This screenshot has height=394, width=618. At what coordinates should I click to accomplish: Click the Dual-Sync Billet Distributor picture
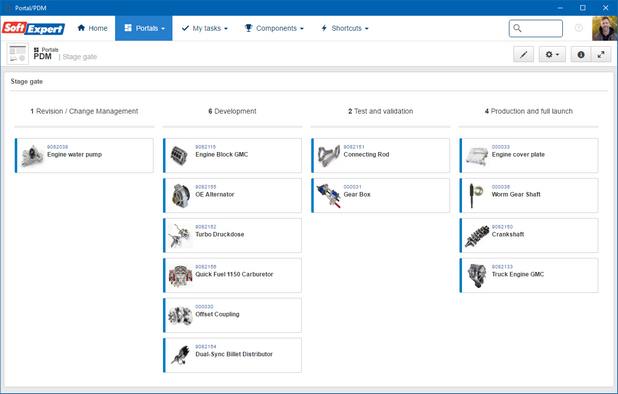tap(181, 355)
